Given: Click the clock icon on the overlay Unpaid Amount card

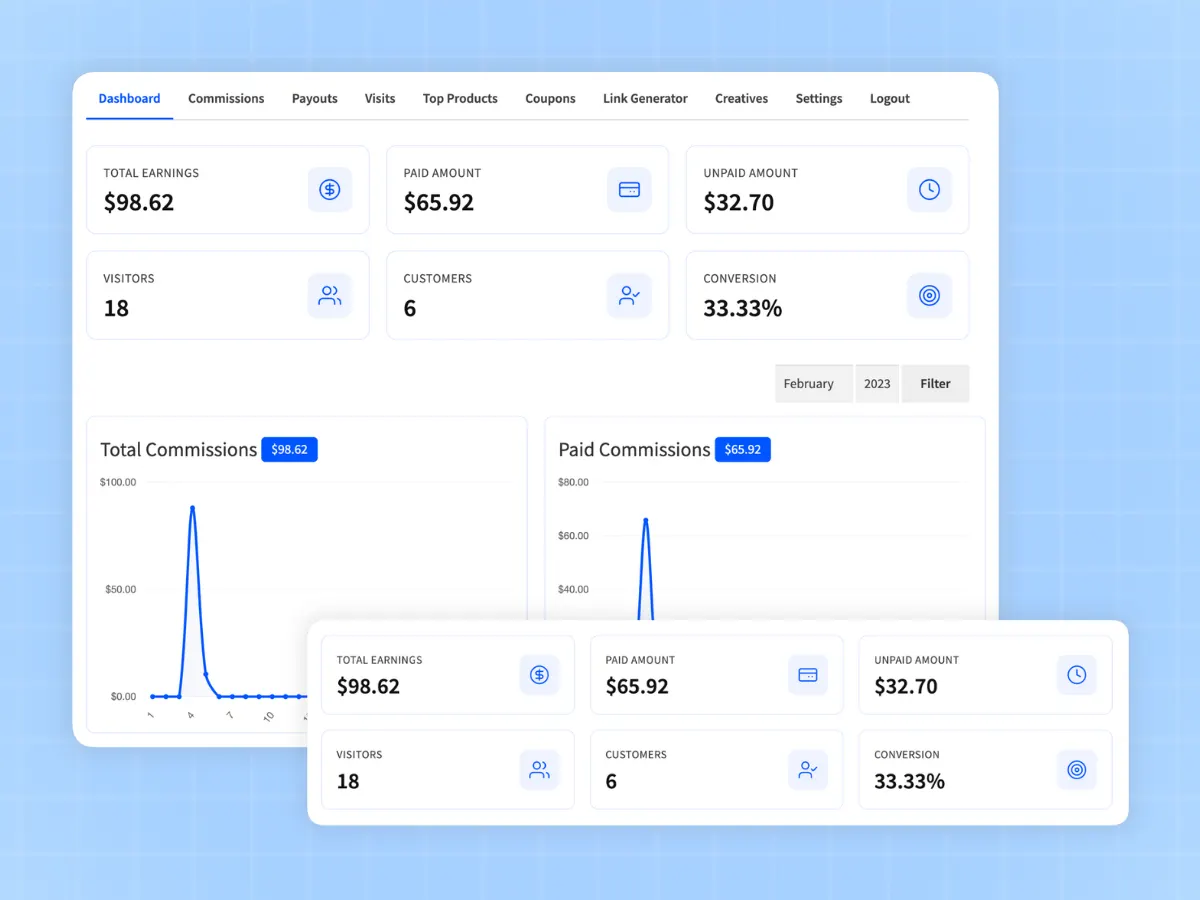Looking at the screenshot, I should click(x=1077, y=675).
